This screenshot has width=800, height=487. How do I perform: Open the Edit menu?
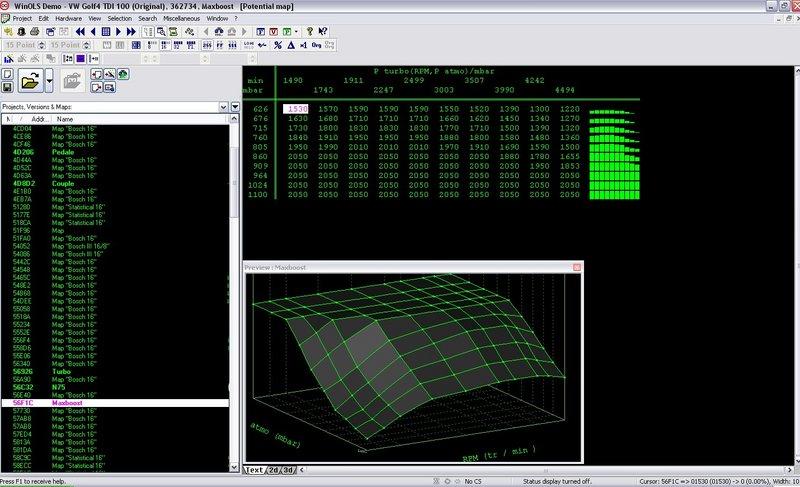[x=44, y=18]
